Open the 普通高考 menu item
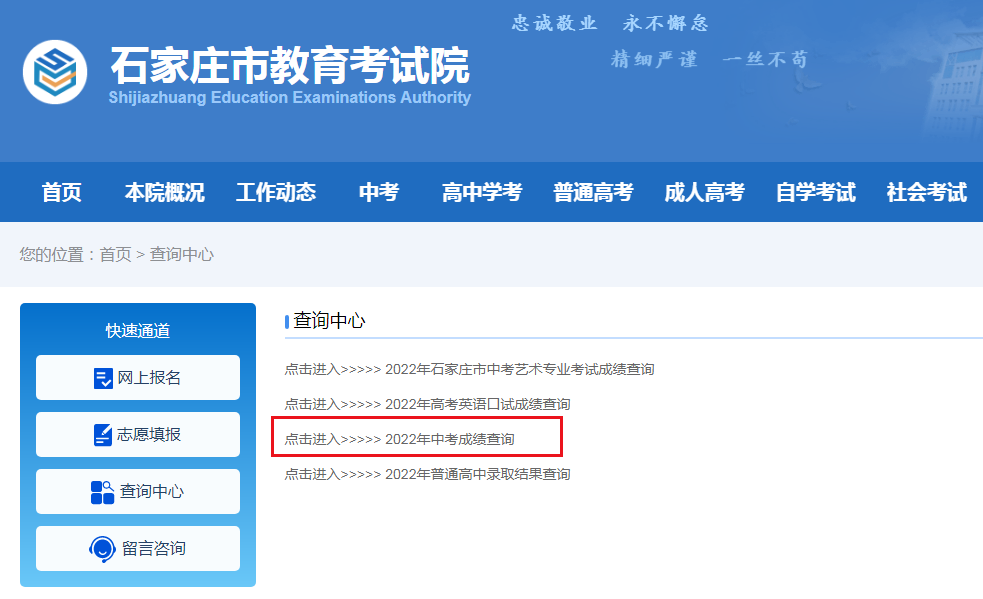The width and height of the screenshot is (983, 599). [x=593, y=192]
